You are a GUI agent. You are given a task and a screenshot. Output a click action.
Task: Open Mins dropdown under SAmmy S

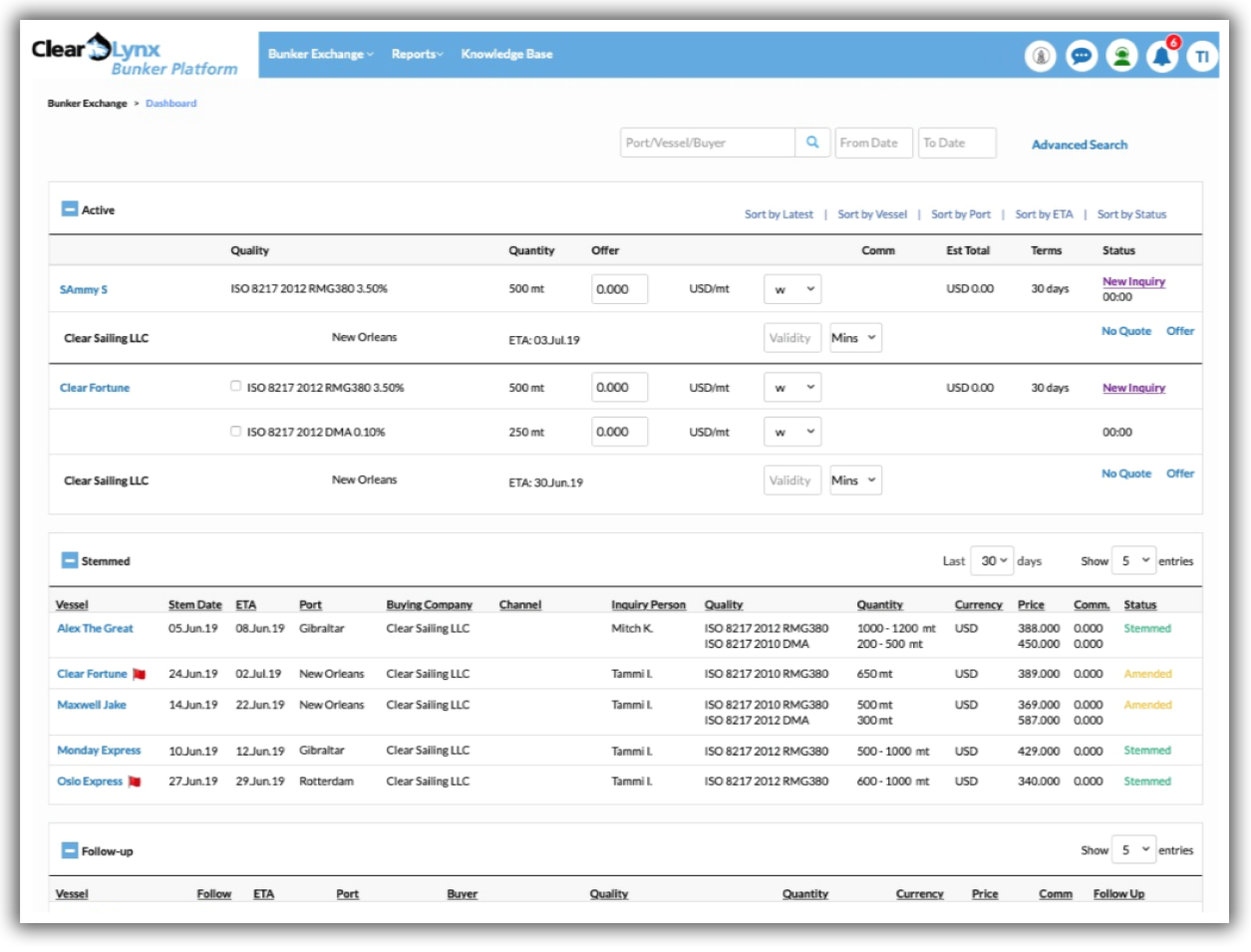854,338
